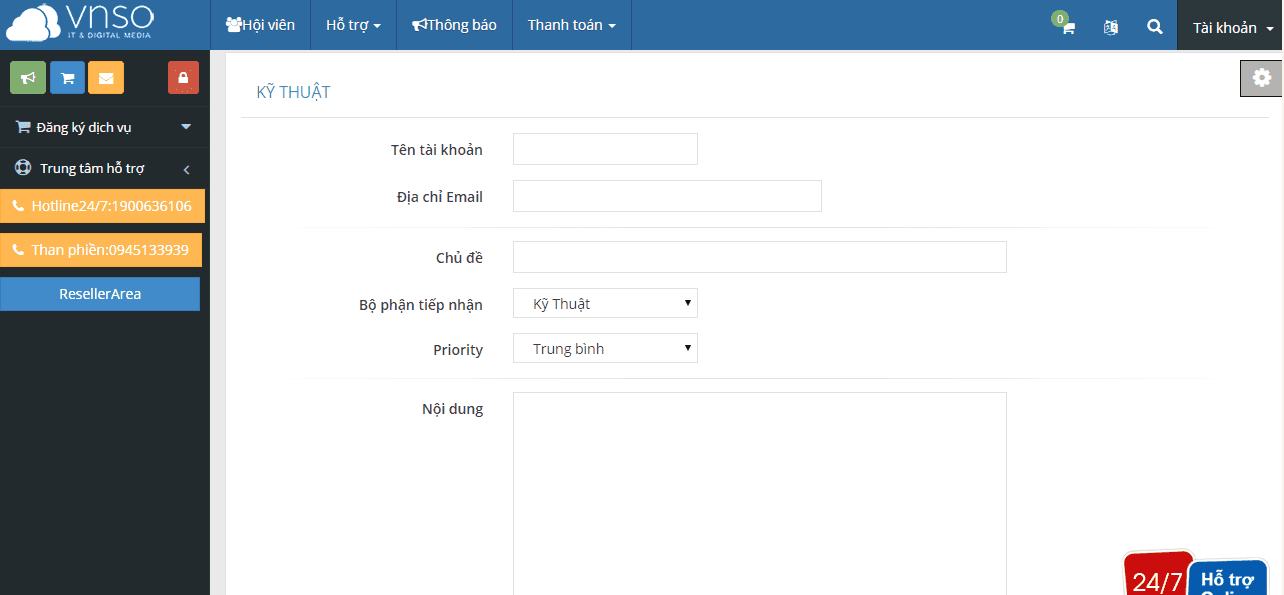The width and height of the screenshot is (1284, 595).
Task: Click the Hotline24/7:1900636106 button
Action: tap(102, 206)
